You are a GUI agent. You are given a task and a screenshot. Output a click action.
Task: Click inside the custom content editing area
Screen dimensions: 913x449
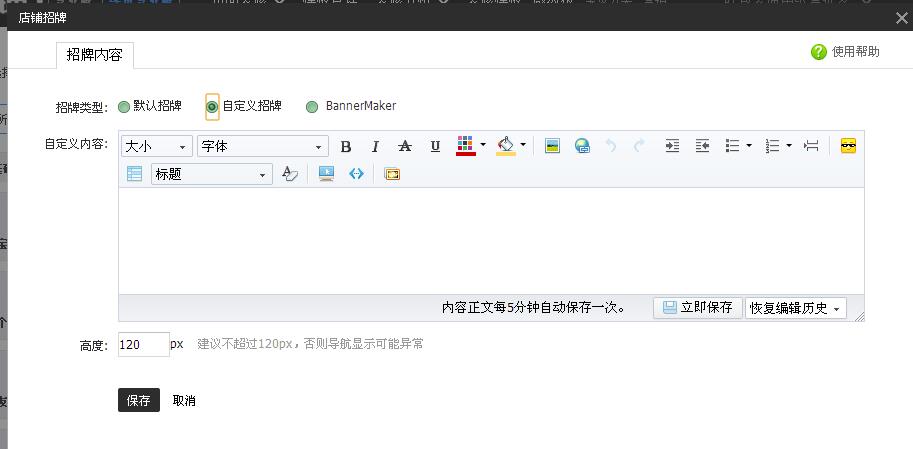coord(491,241)
